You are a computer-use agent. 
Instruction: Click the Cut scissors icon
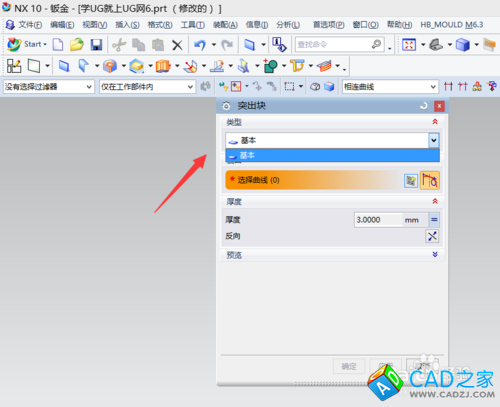click(119, 45)
